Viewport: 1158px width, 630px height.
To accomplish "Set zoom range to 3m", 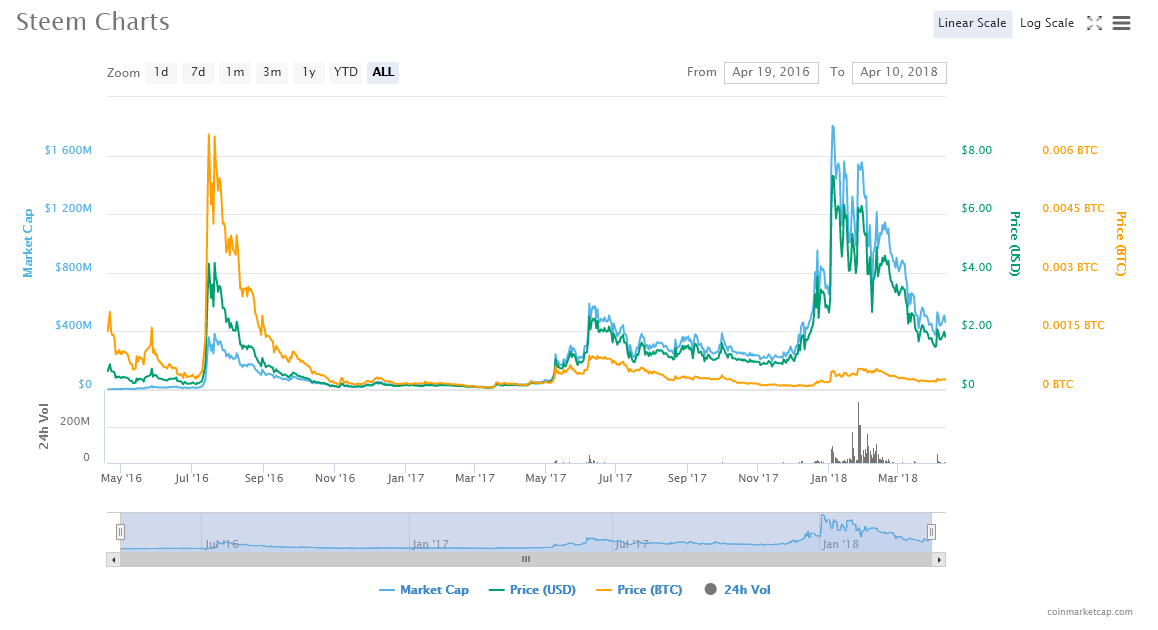I will (x=272, y=72).
